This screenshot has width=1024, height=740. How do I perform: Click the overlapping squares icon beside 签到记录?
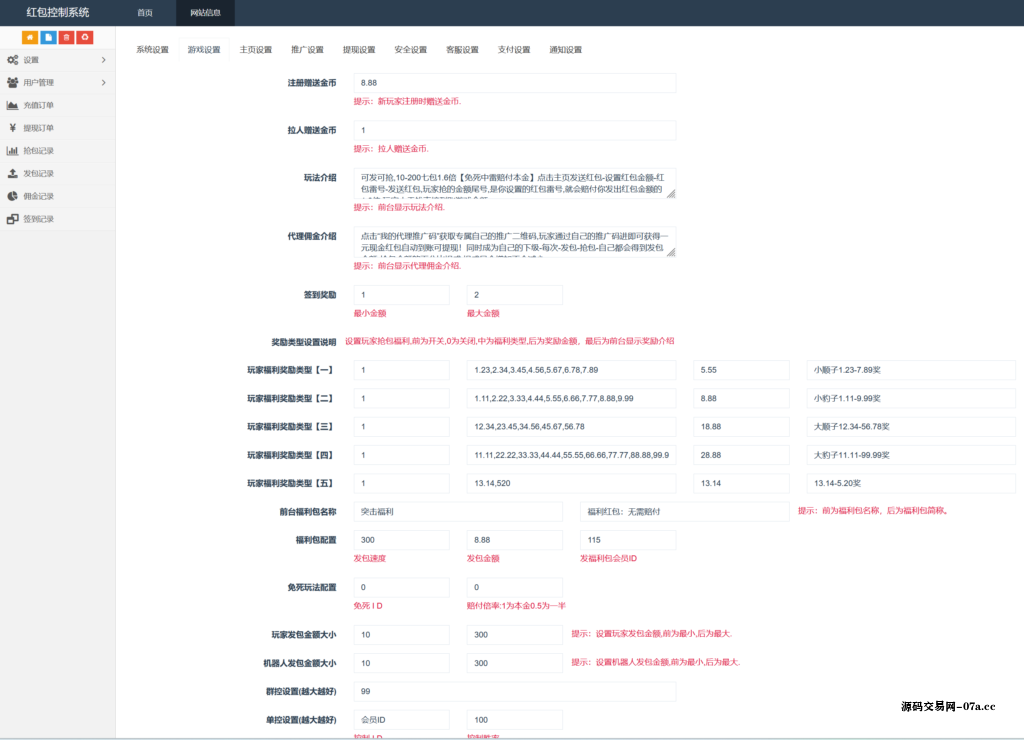(12, 219)
